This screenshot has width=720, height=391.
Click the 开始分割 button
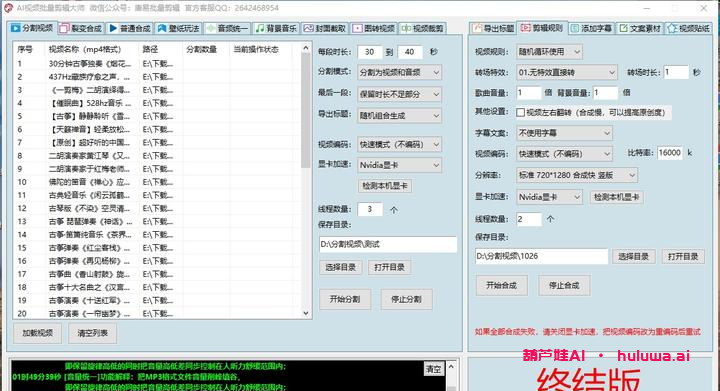pos(345,299)
